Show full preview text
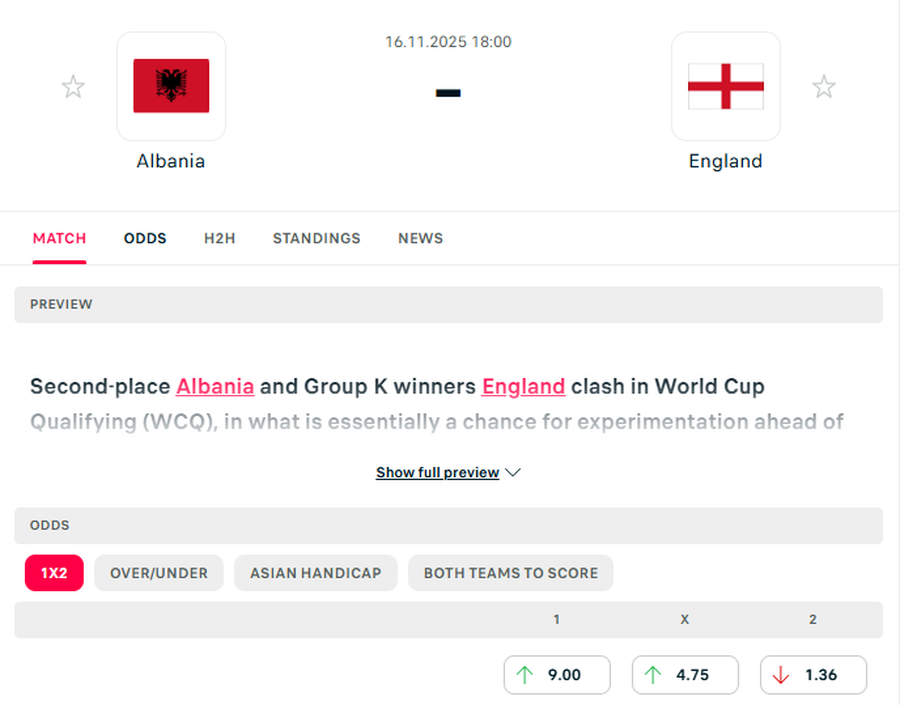The height and width of the screenshot is (705, 900). (437, 473)
